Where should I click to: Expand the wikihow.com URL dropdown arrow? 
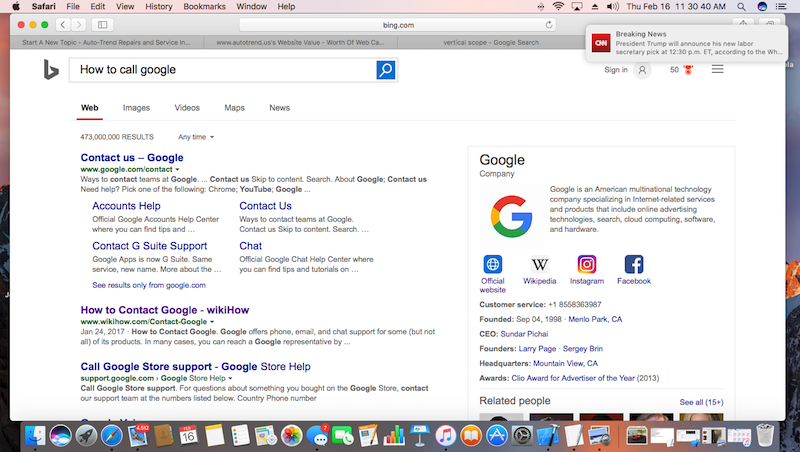click(x=212, y=322)
